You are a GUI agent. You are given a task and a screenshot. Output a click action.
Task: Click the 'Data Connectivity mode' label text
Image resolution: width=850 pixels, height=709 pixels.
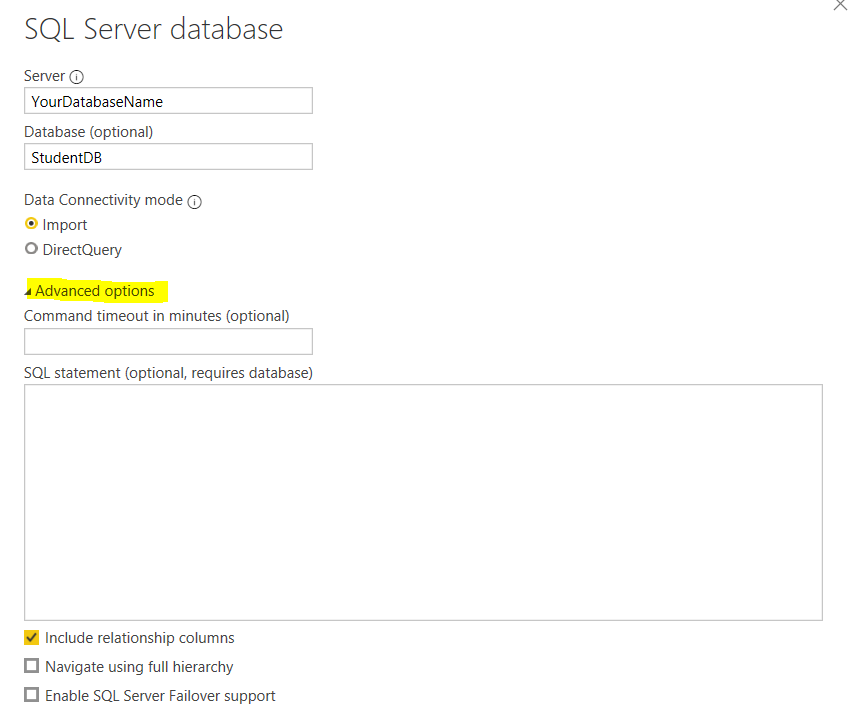click(x=104, y=200)
